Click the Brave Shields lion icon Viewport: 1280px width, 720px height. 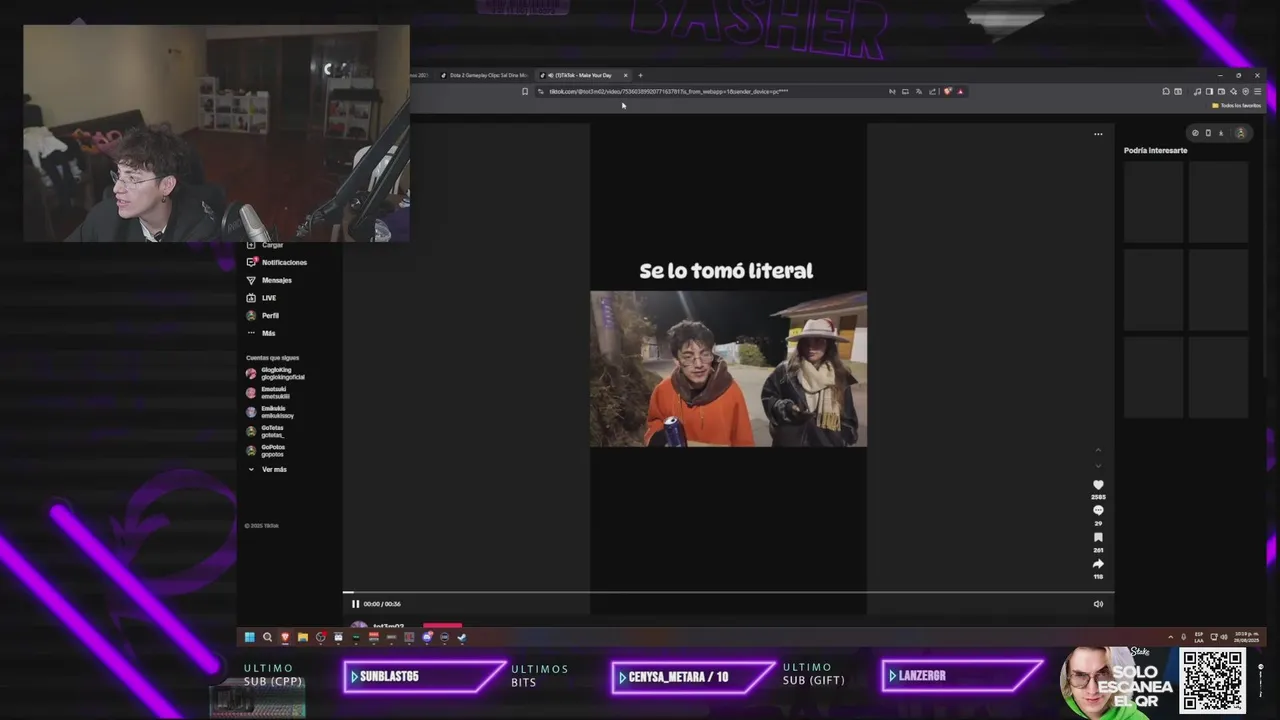click(948, 91)
